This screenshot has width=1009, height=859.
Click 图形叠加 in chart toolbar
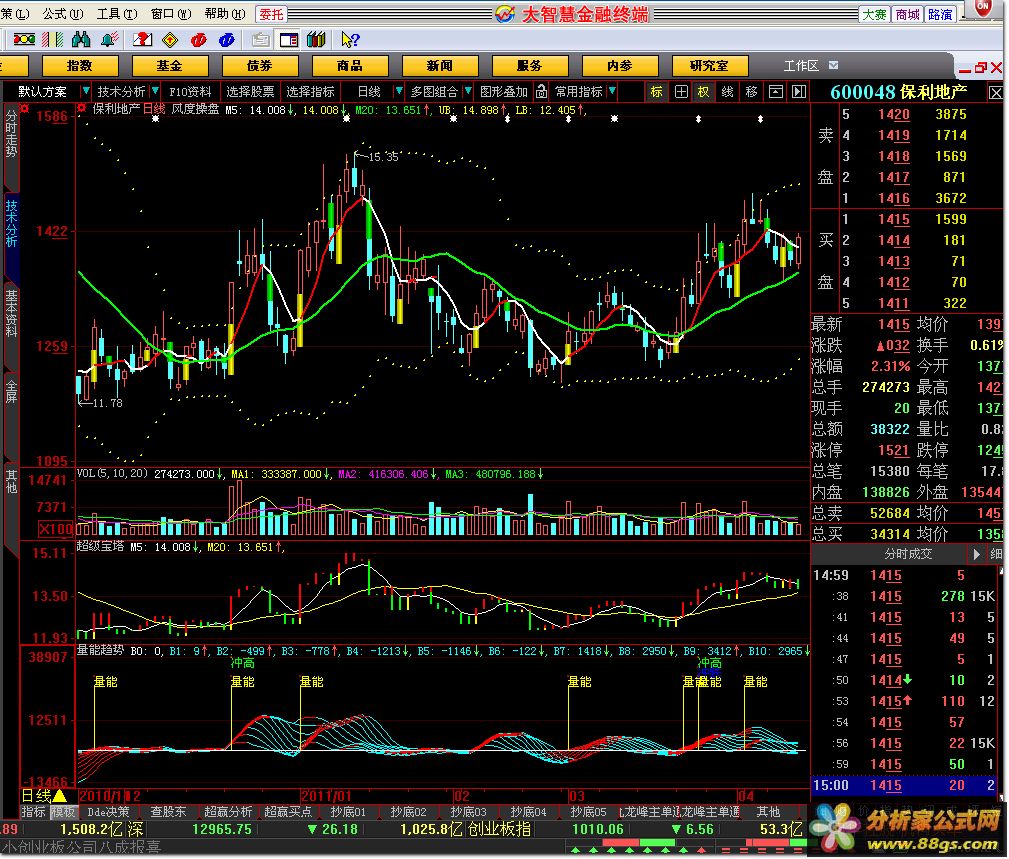(504, 91)
